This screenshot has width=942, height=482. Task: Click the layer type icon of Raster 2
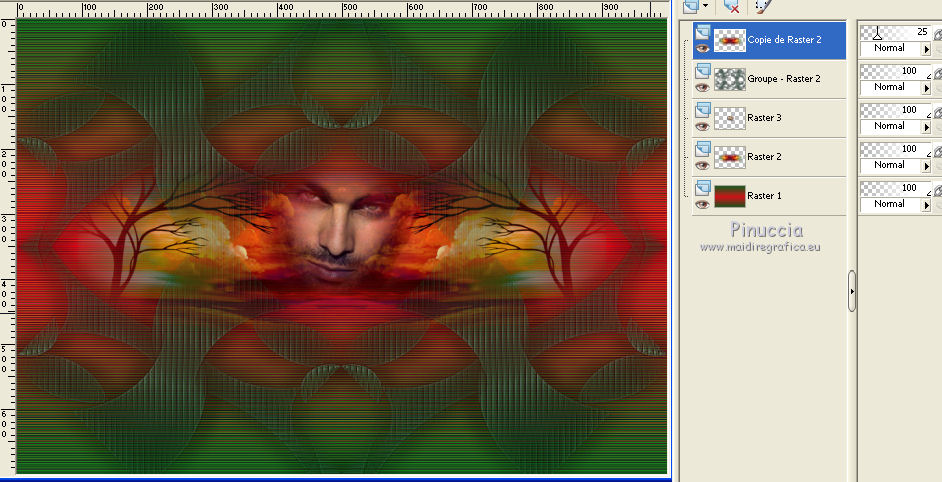point(703,150)
